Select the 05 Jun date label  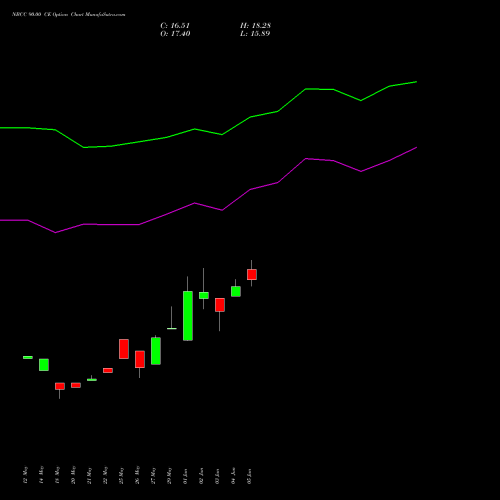coord(249,476)
